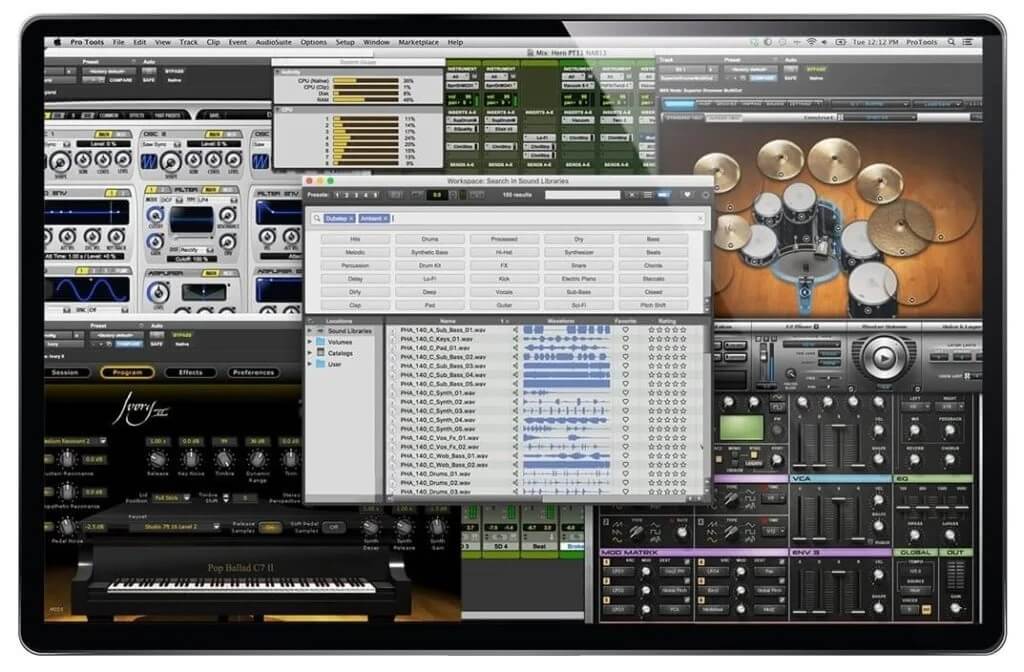Open Session tab in Ivory plugin

(x=65, y=372)
